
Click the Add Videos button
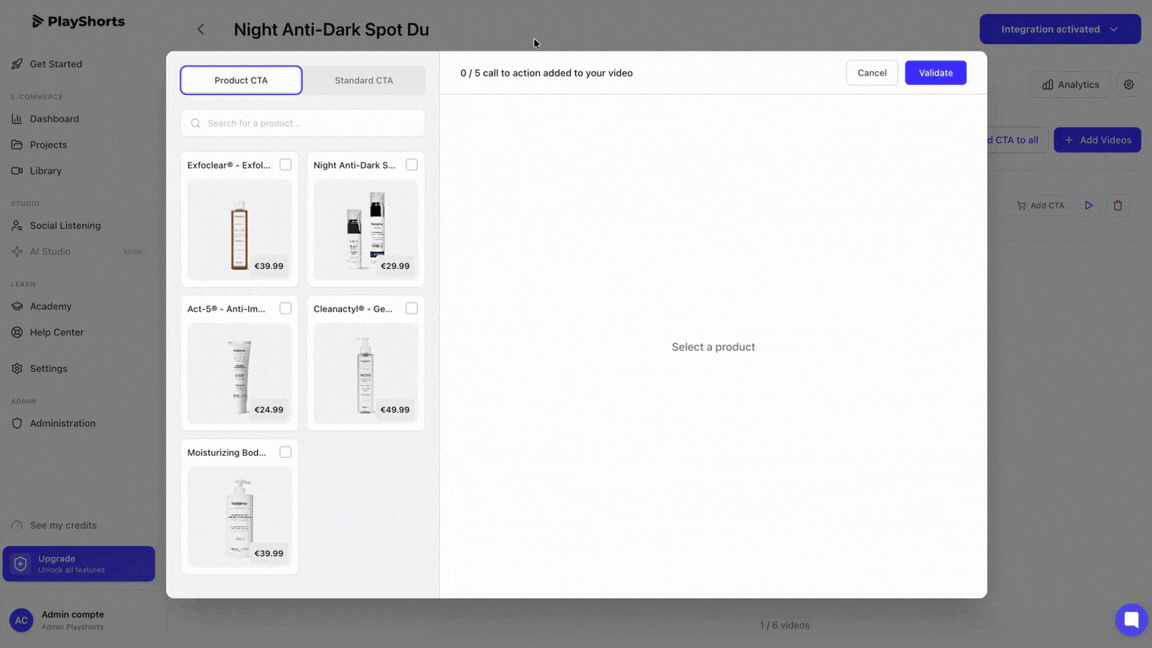1098,140
